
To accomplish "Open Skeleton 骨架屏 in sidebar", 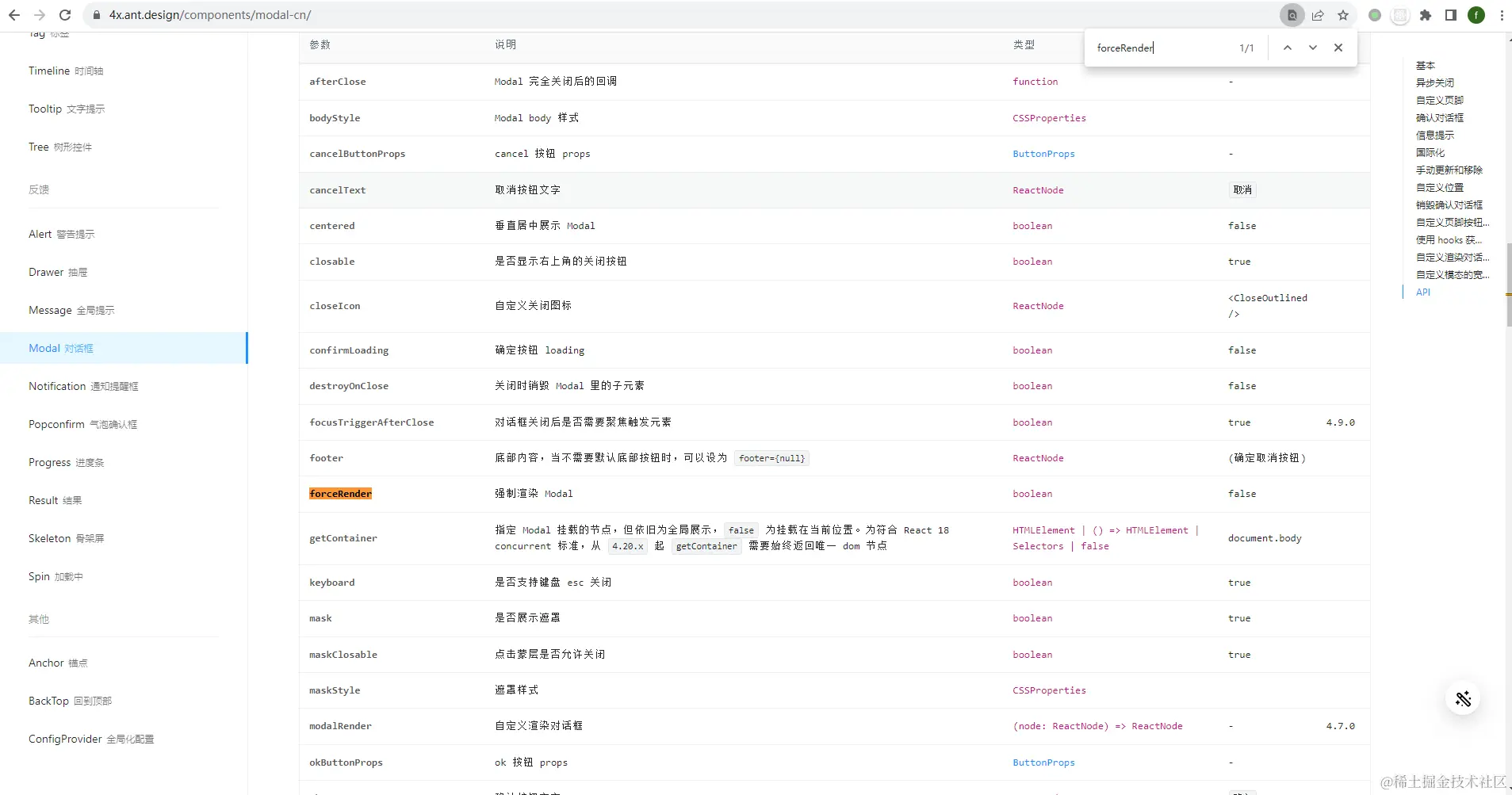I will pyautogui.click(x=67, y=538).
